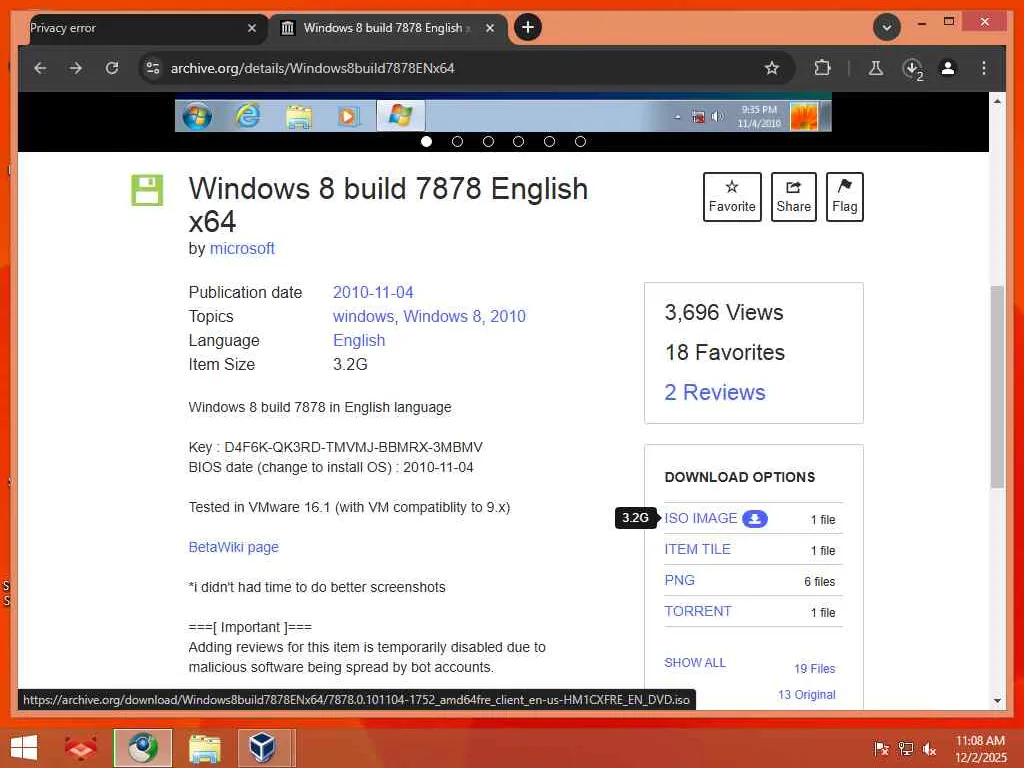Viewport: 1024px width, 768px height.
Task: View site information icon in address bar
Action: (153, 68)
